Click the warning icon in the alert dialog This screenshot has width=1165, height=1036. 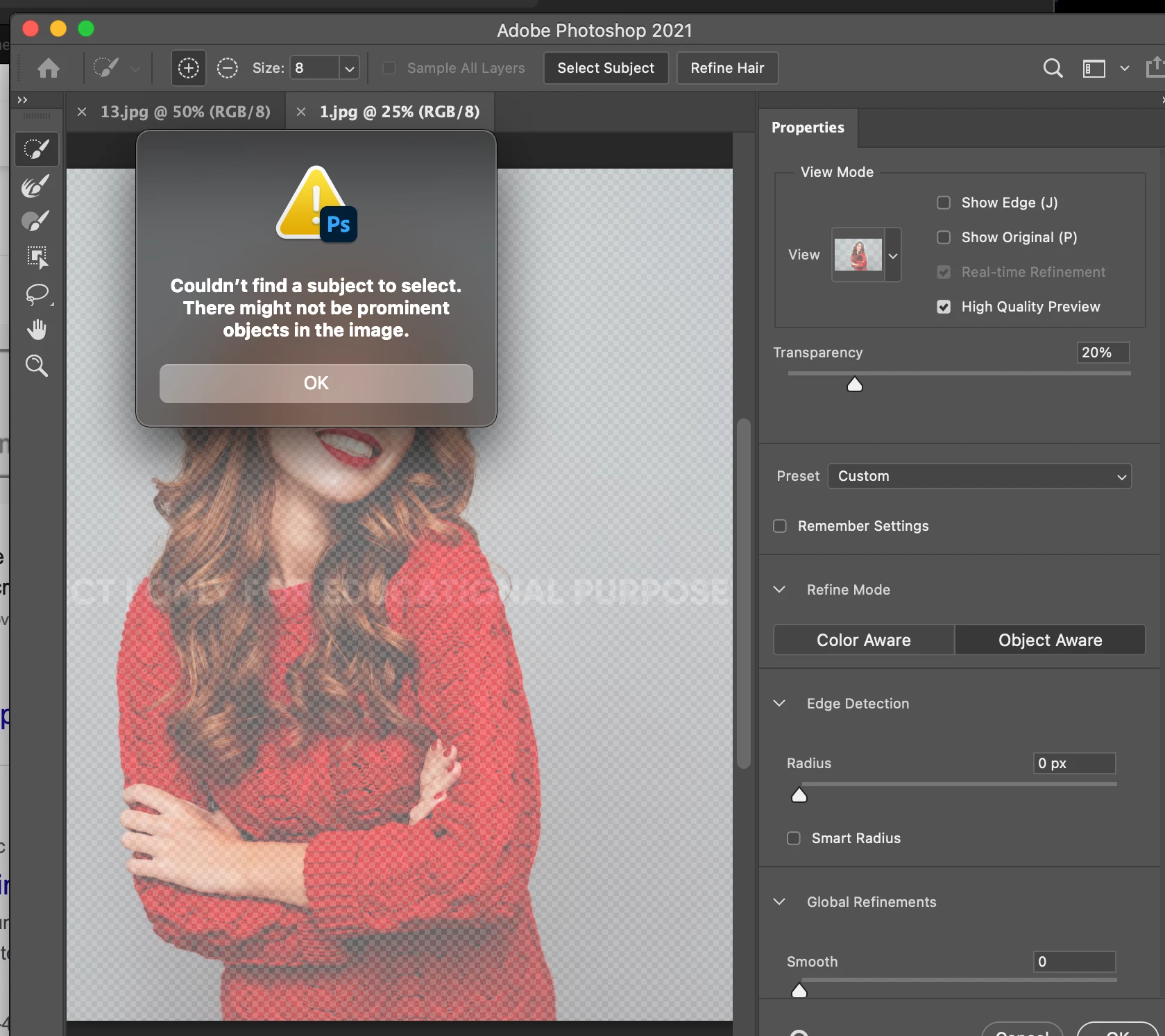317,203
